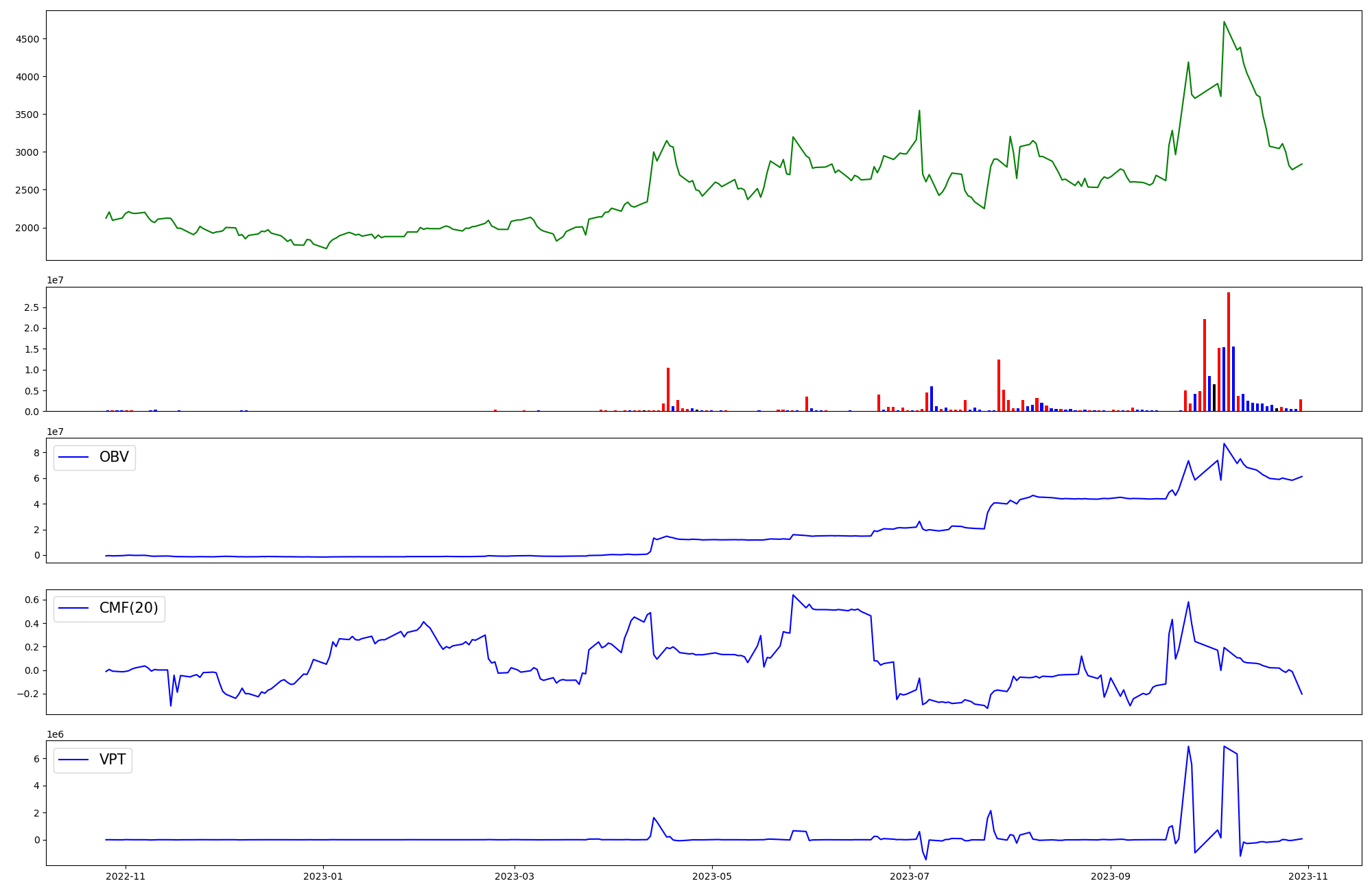1372x892 pixels.
Task: Click the red volume bar at mid-April 2023
Action: (668, 390)
